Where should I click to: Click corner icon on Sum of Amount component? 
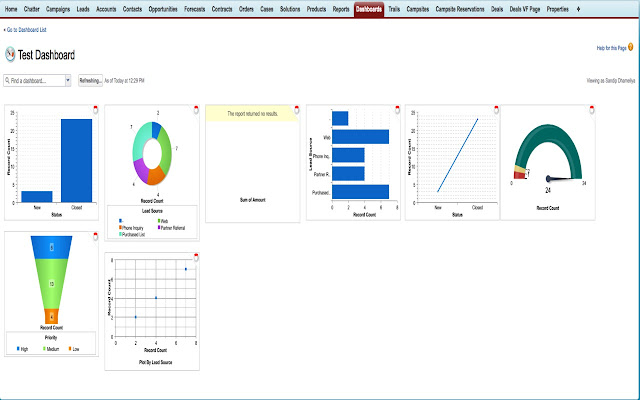296,108
